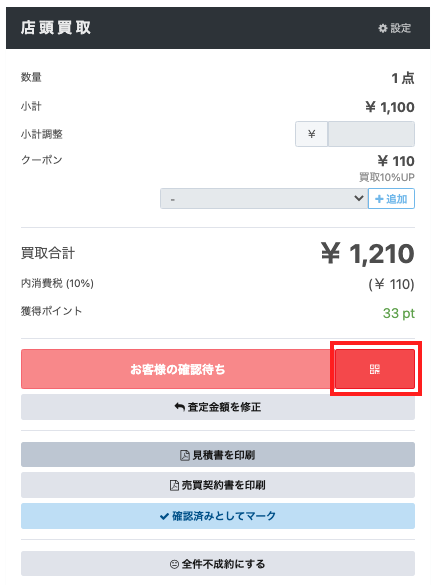
Task: Click the plus icon on 追加 button
Action: 379,199
